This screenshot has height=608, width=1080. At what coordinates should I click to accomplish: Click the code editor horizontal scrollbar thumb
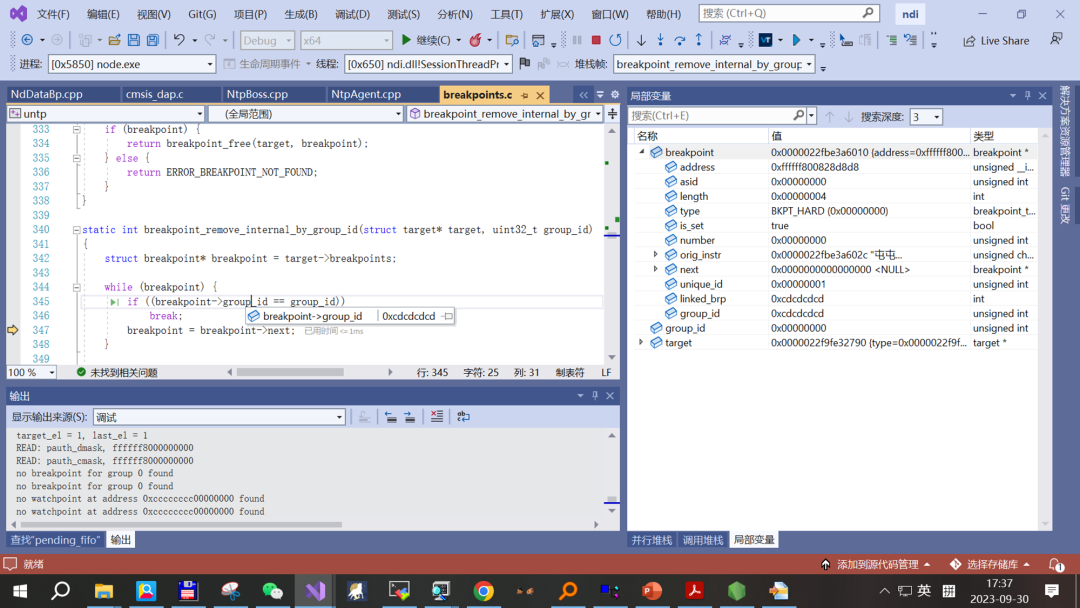coord(290,373)
